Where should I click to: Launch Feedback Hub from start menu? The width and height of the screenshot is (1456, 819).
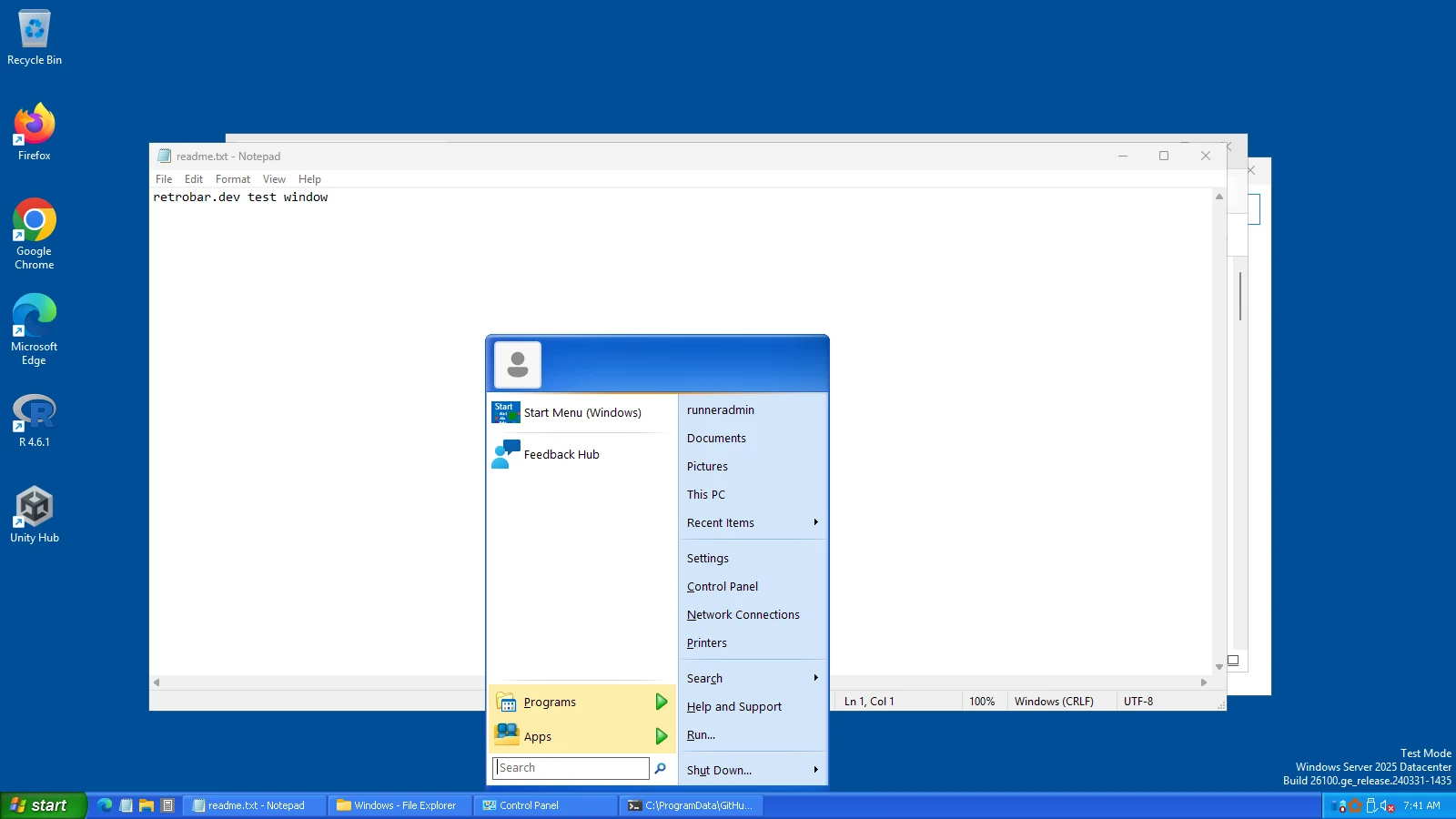(581, 455)
